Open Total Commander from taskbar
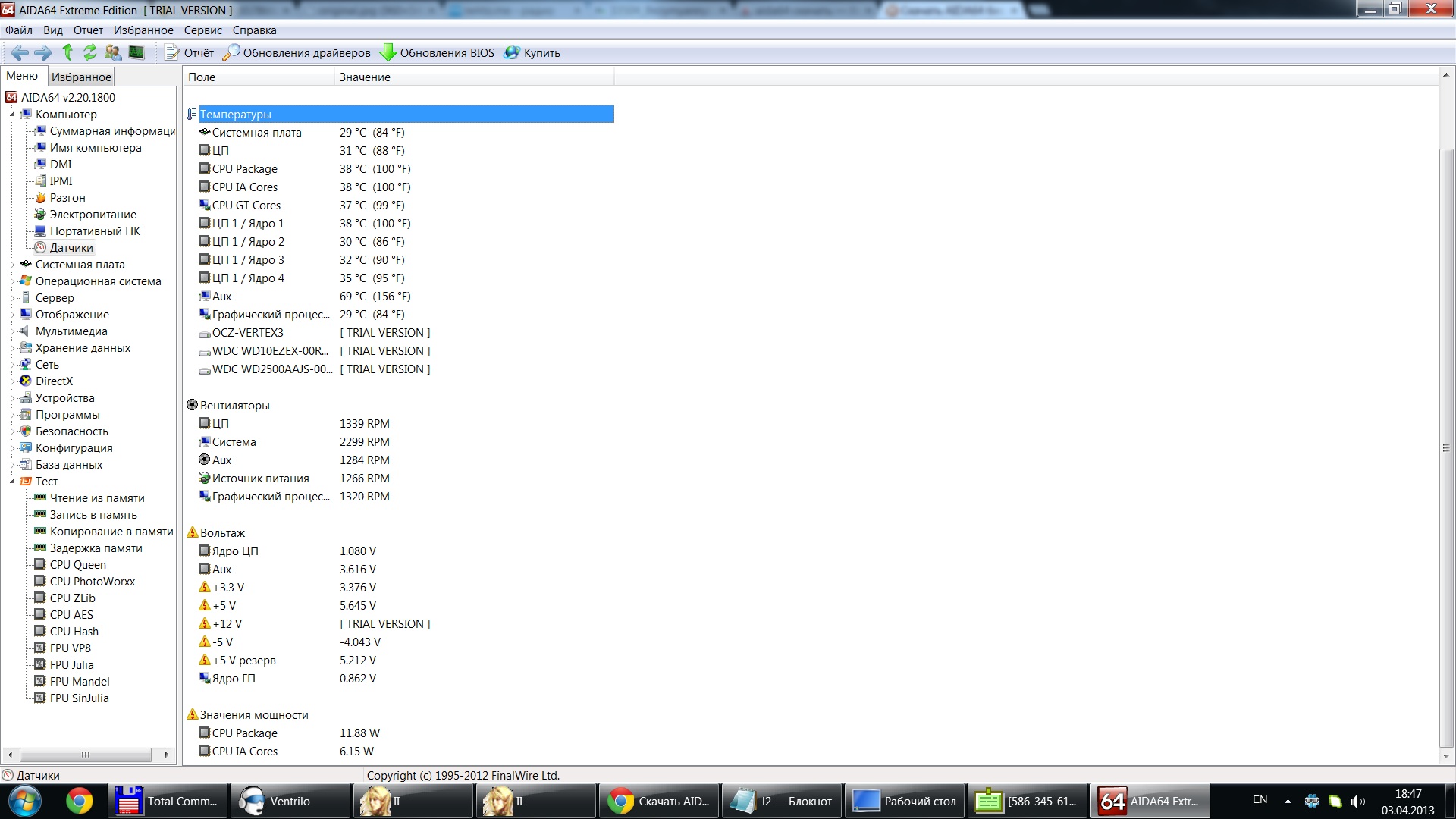Image resolution: width=1456 pixels, height=819 pixels. pyautogui.click(x=168, y=801)
